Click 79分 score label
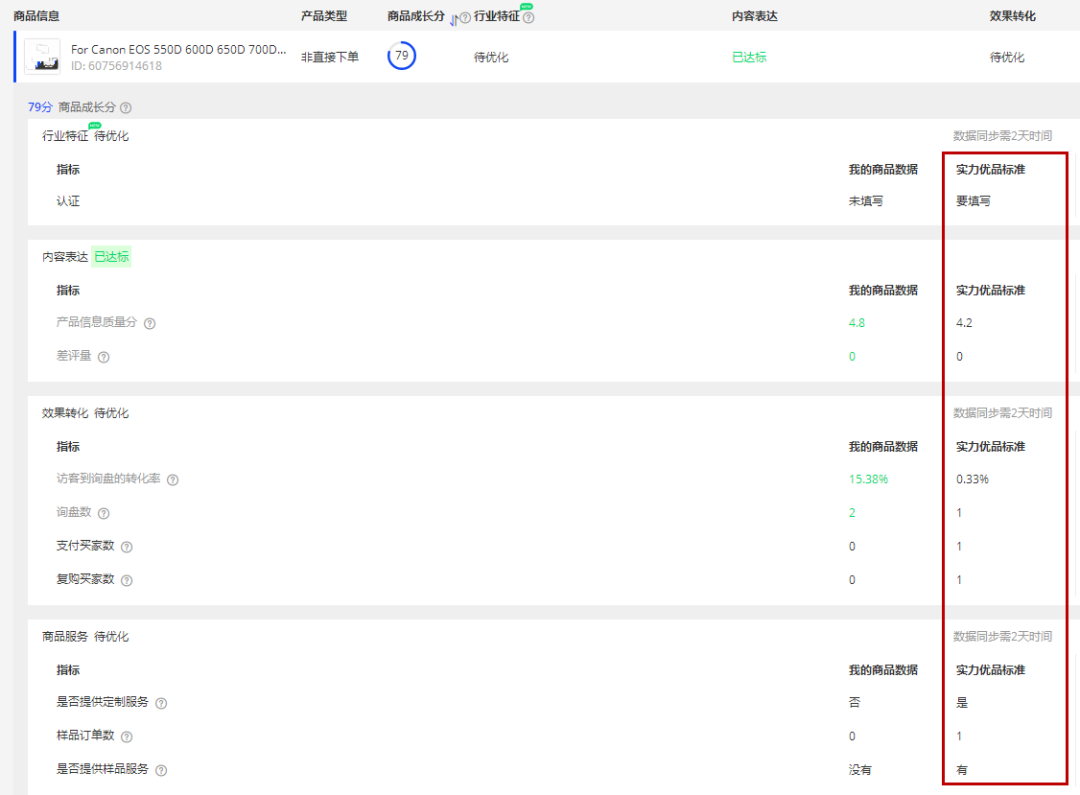The height and width of the screenshot is (795, 1080). (x=40, y=107)
